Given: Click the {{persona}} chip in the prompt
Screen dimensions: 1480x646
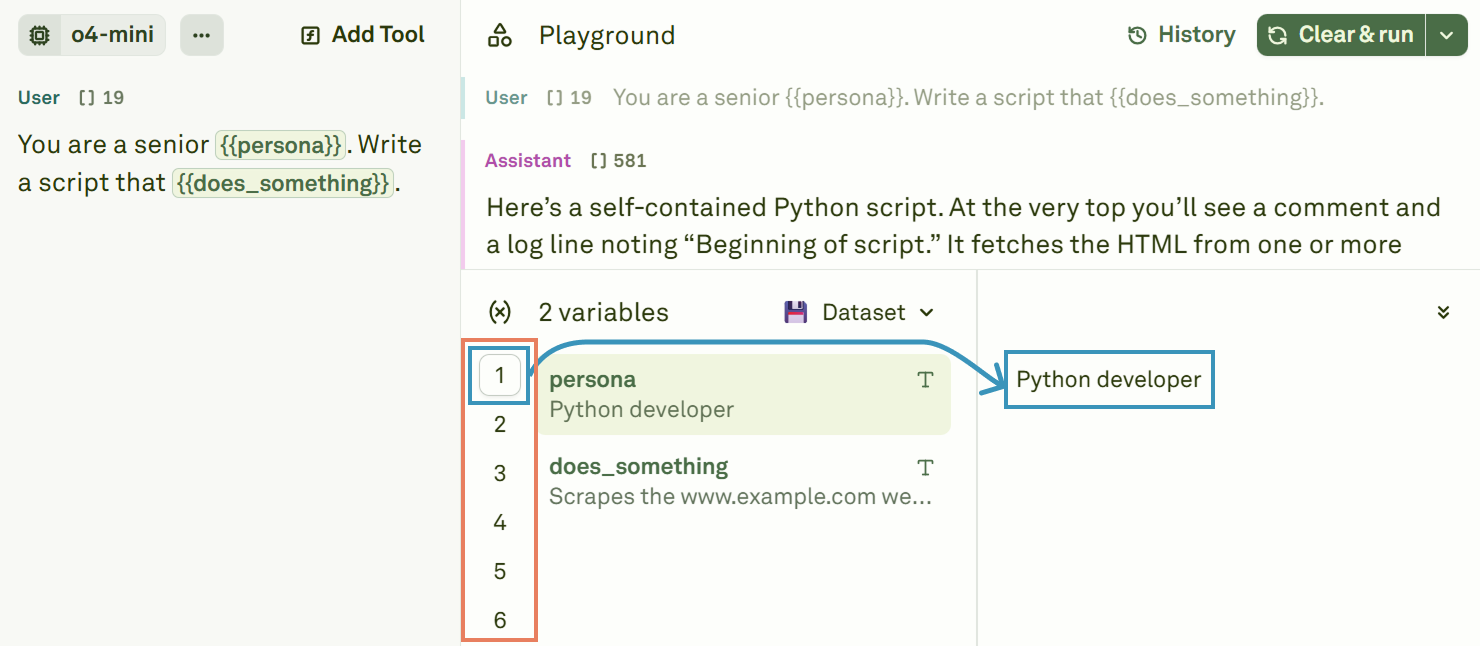Looking at the screenshot, I should point(280,145).
